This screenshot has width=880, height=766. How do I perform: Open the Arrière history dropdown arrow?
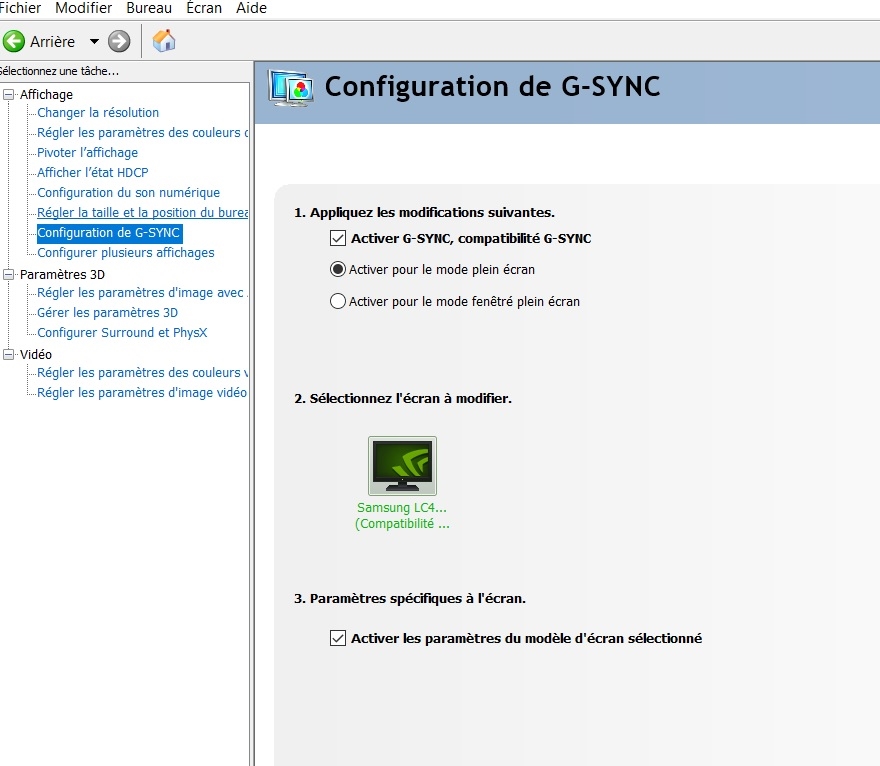94,41
